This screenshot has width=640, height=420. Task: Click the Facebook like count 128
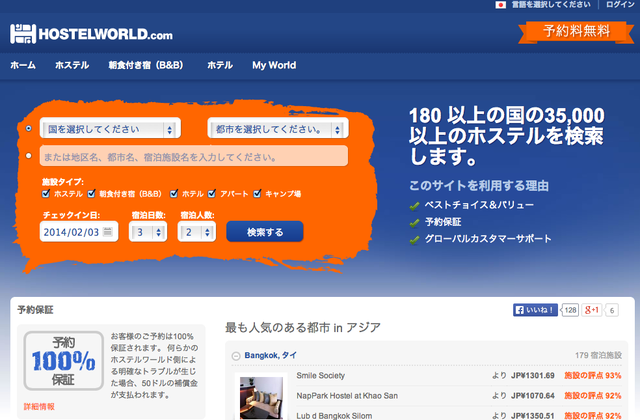[570, 310]
